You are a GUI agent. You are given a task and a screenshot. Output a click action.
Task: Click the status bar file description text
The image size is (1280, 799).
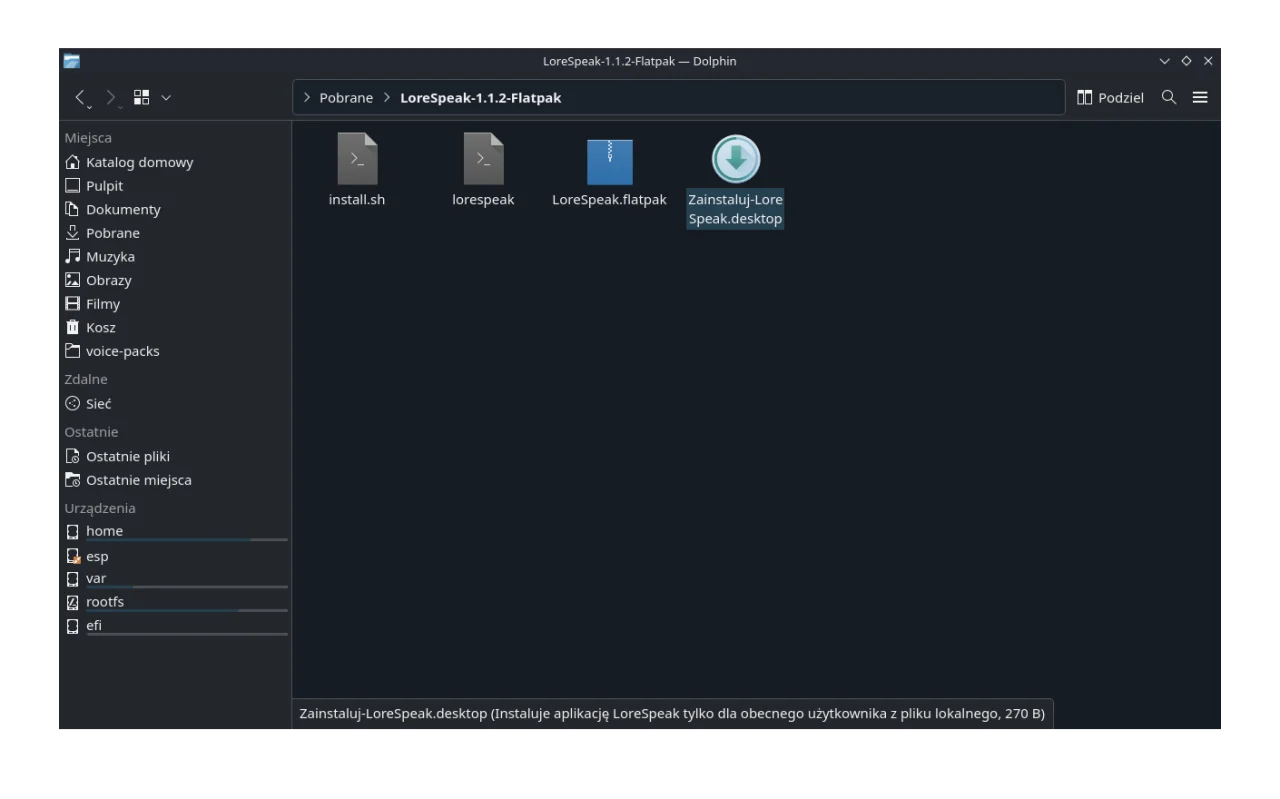673,714
